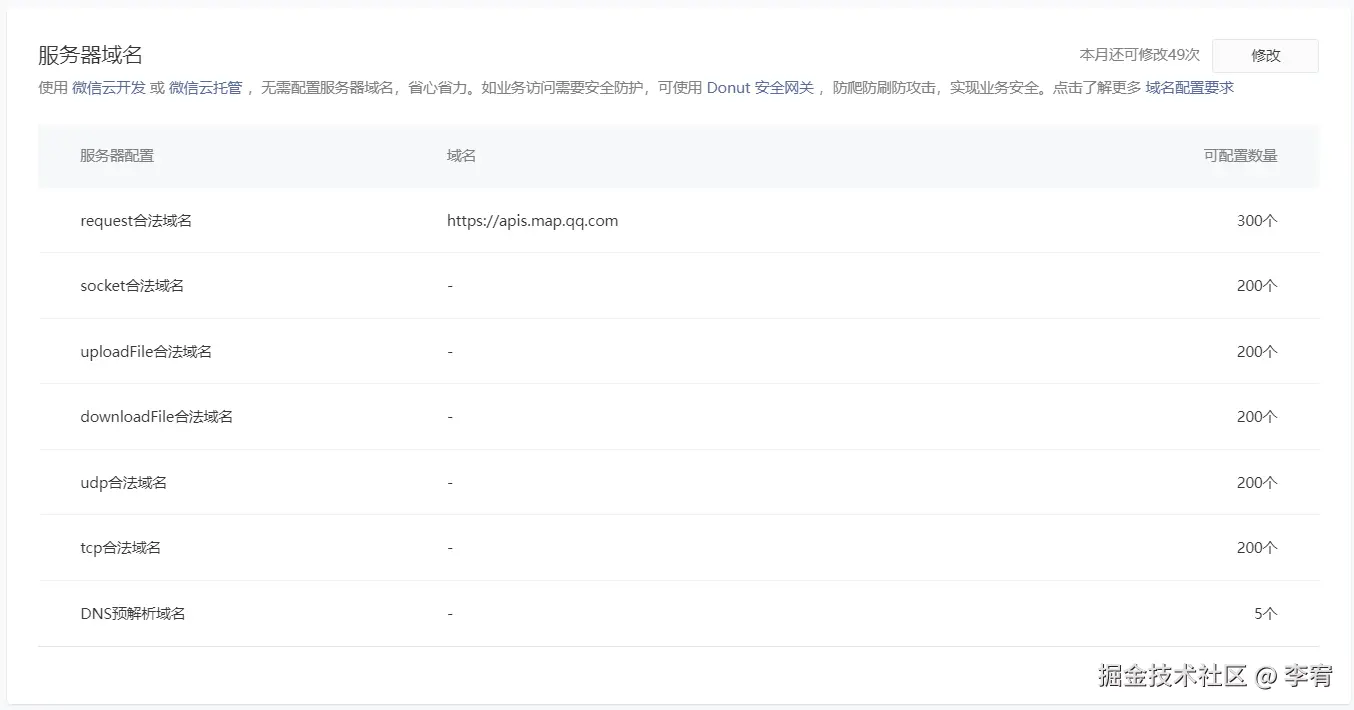The width and height of the screenshot is (1354, 710).
Task: Select the DNS预解析域名 row label
Action: click(x=133, y=614)
